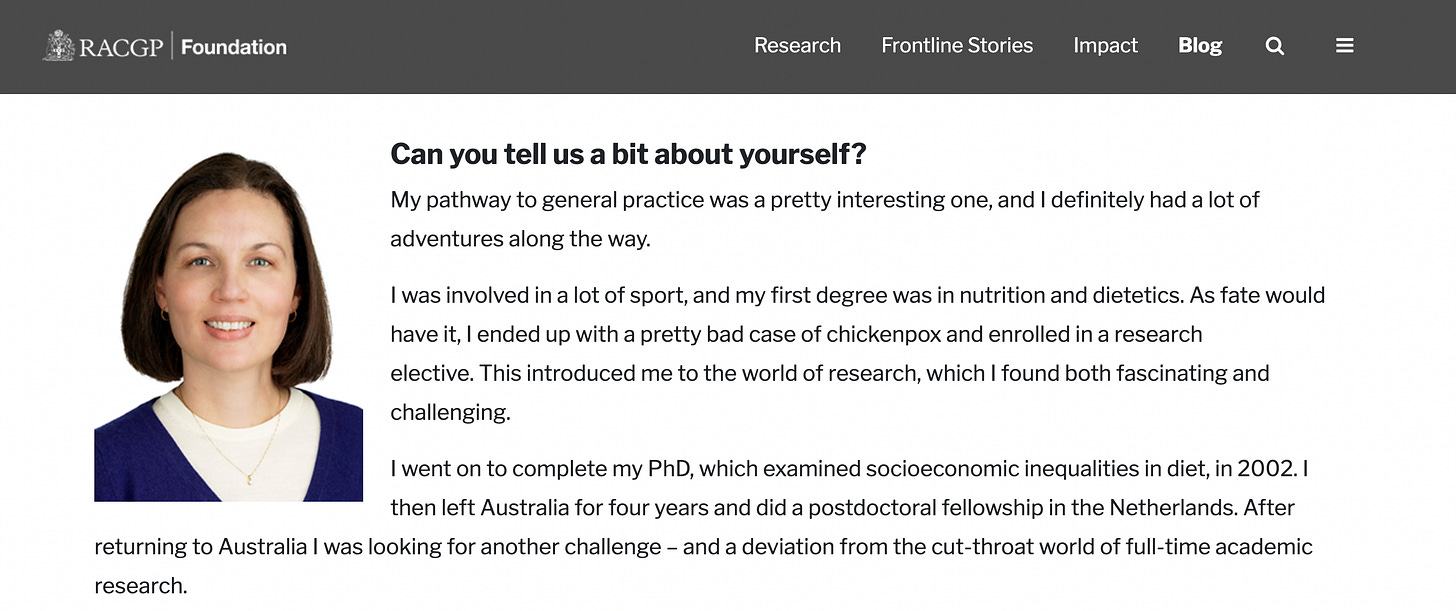The image size is (1456, 611).
Task: Go to the Research menu item
Action: (x=797, y=46)
